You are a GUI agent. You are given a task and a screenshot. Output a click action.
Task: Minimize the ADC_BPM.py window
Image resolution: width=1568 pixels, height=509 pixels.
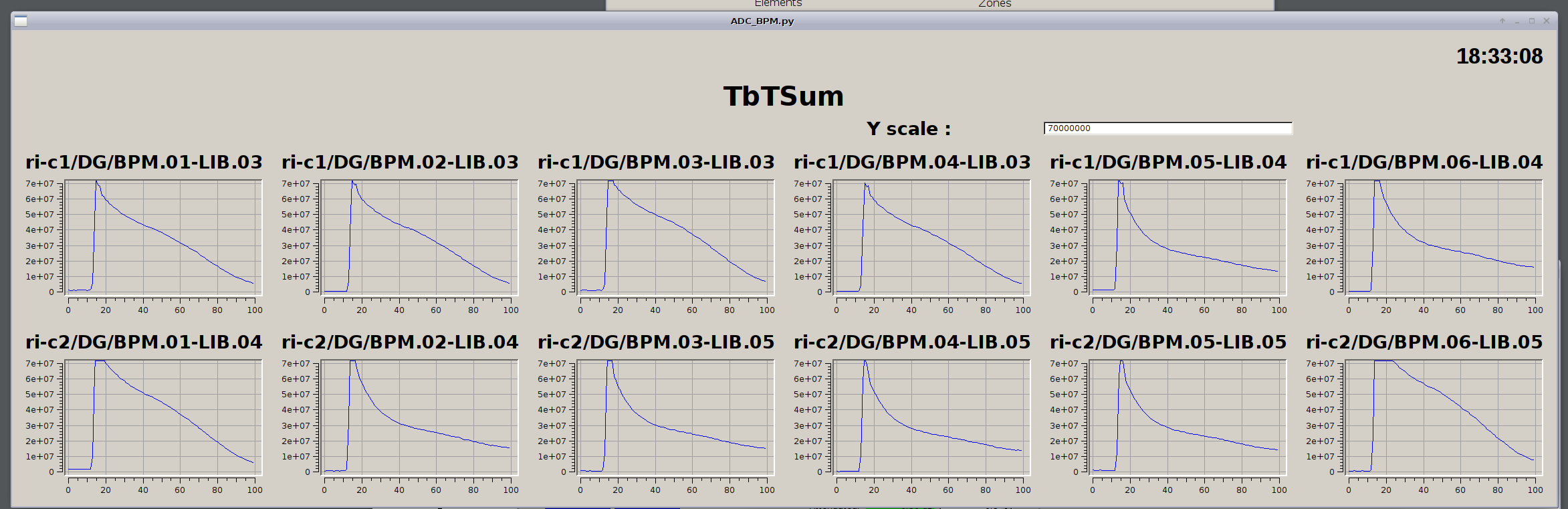point(1517,21)
